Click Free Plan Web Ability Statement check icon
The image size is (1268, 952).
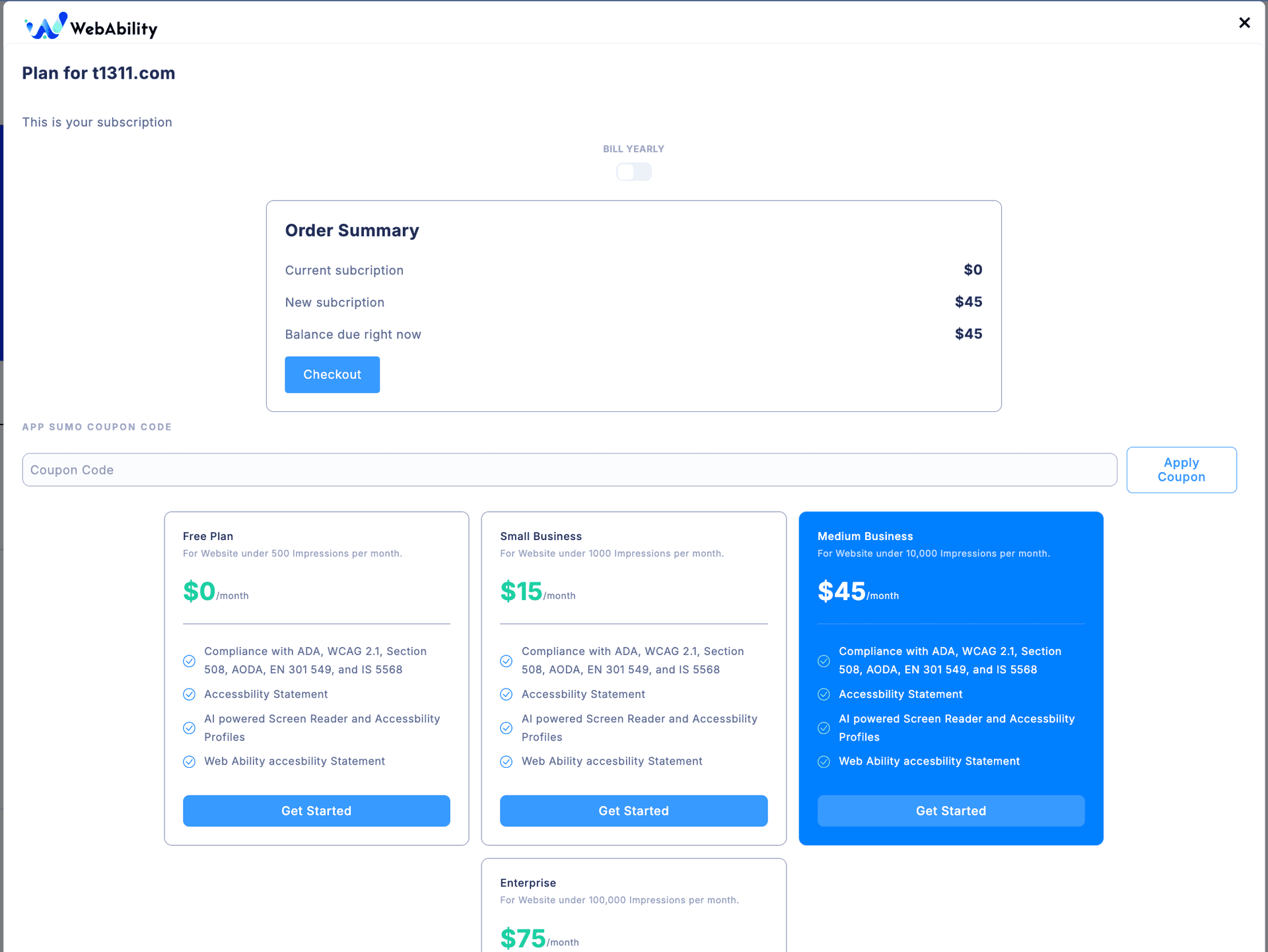[x=189, y=762]
